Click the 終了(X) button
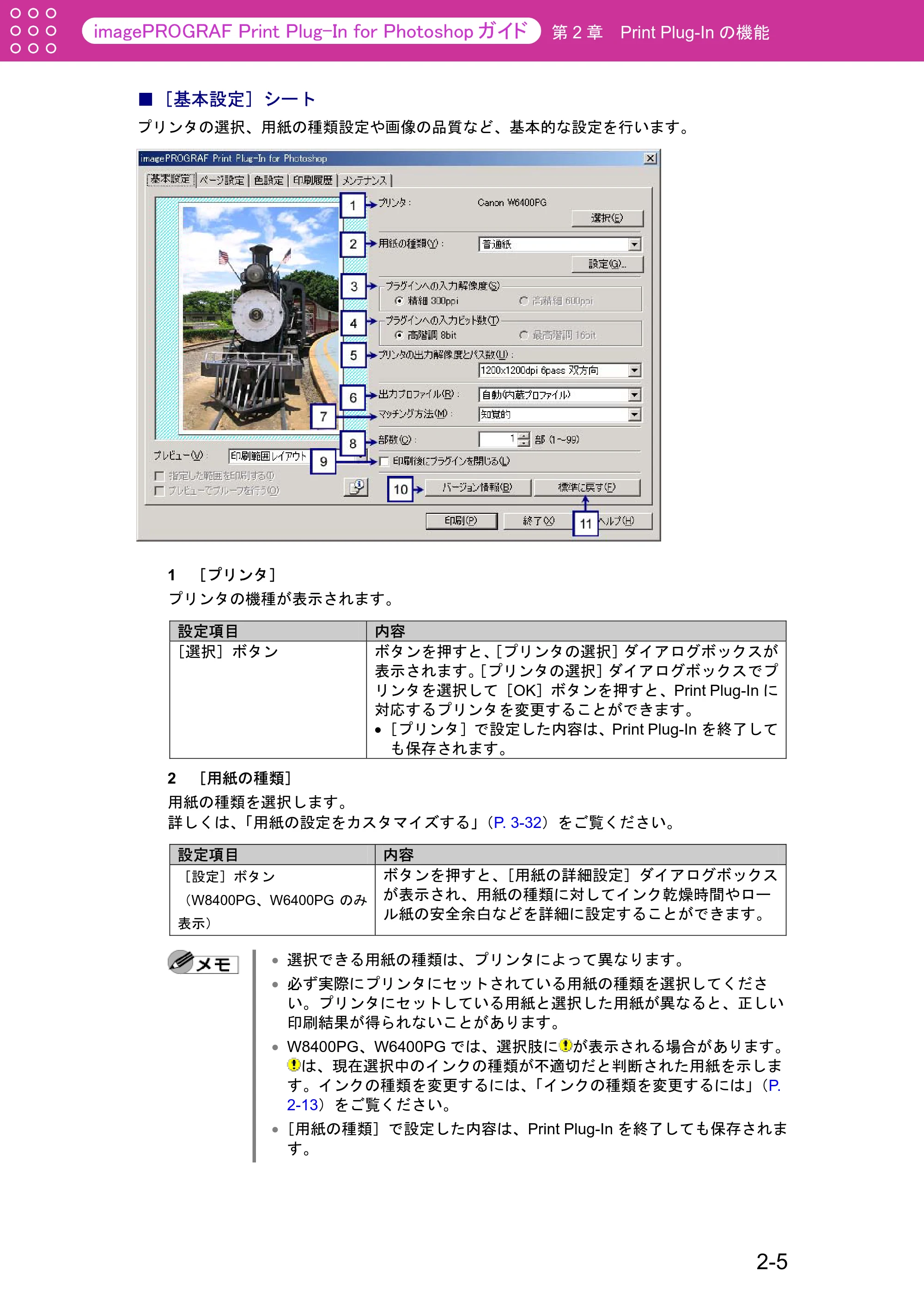Screen dimensions: 924x1308 tap(538, 521)
